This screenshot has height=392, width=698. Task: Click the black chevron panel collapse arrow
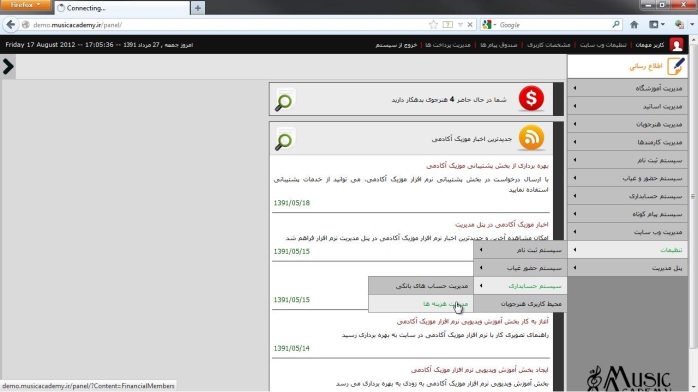point(8,67)
